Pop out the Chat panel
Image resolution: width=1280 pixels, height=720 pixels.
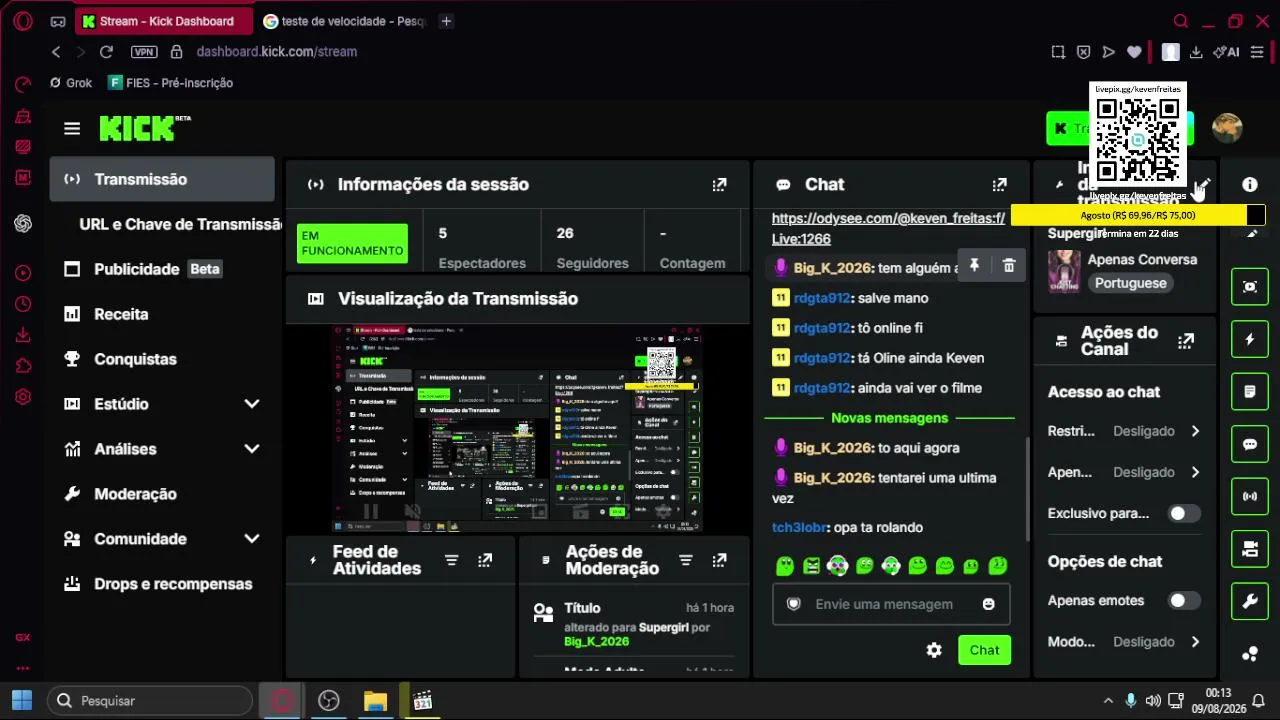point(999,185)
